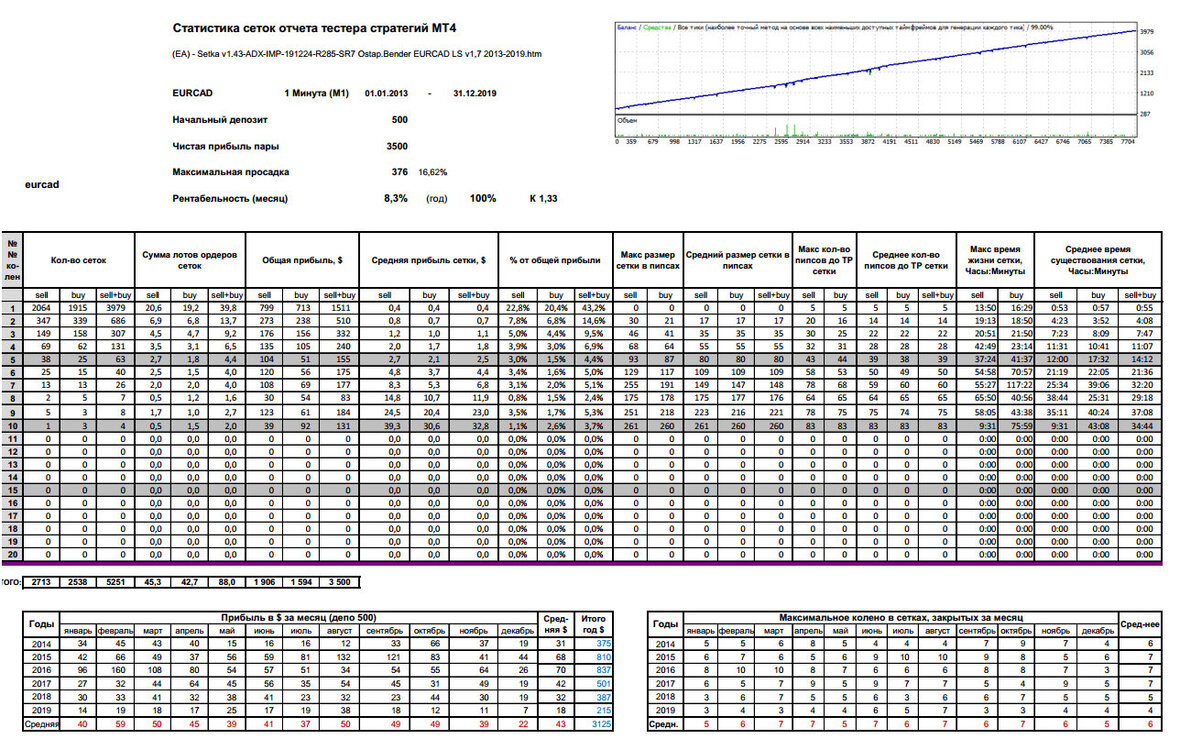Screen dimensions: 1180x750
Task: Click the "Макс время жизни сетки" header
Action: [x=995, y=260]
